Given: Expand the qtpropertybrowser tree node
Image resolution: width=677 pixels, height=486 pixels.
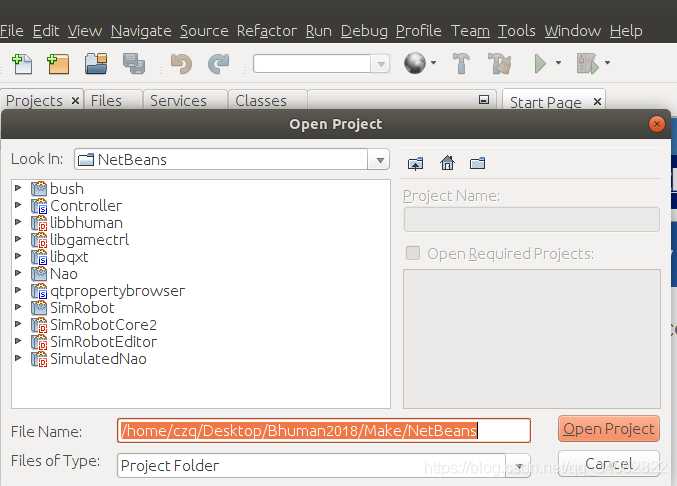Looking at the screenshot, I should click(18, 290).
